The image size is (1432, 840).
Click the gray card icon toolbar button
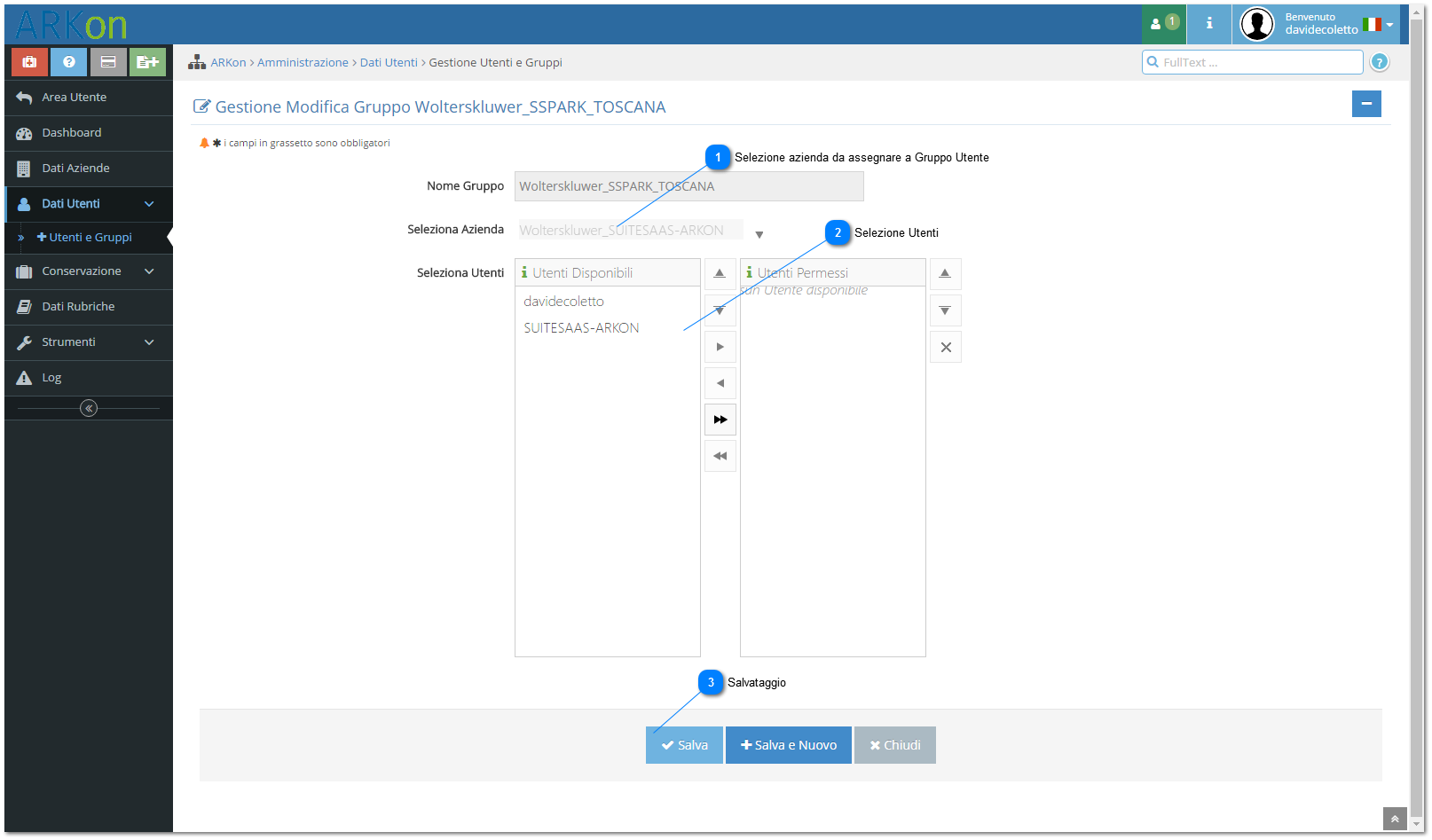pyautogui.click(x=108, y=62)
